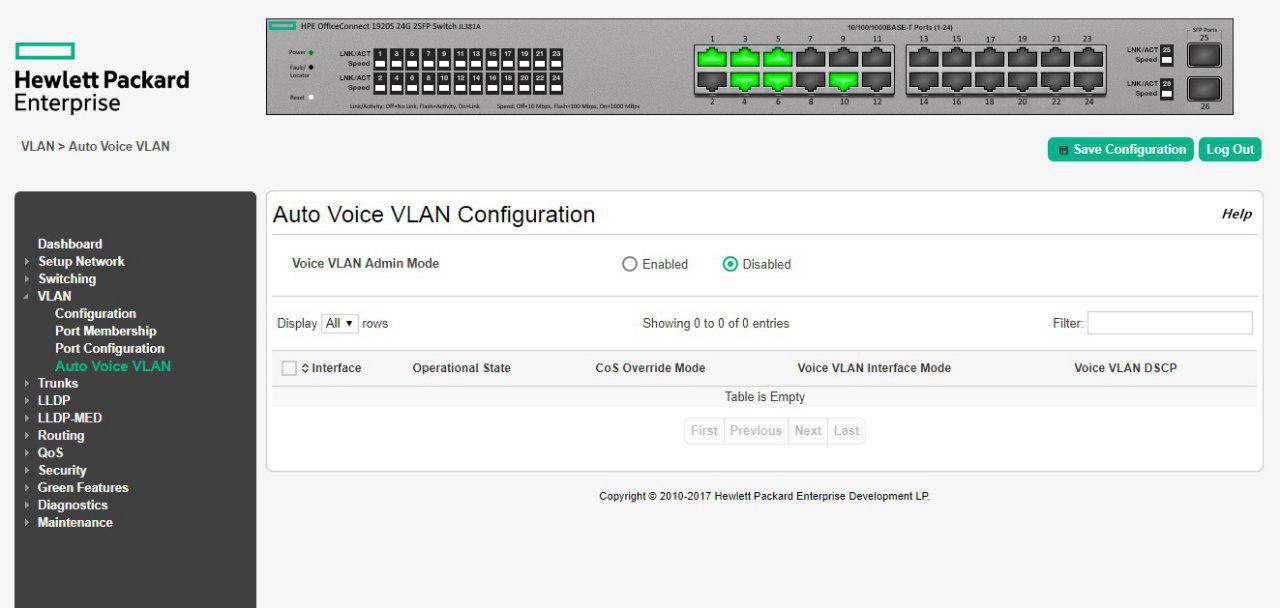Sort by Operational State column

[x=462, y=368]
